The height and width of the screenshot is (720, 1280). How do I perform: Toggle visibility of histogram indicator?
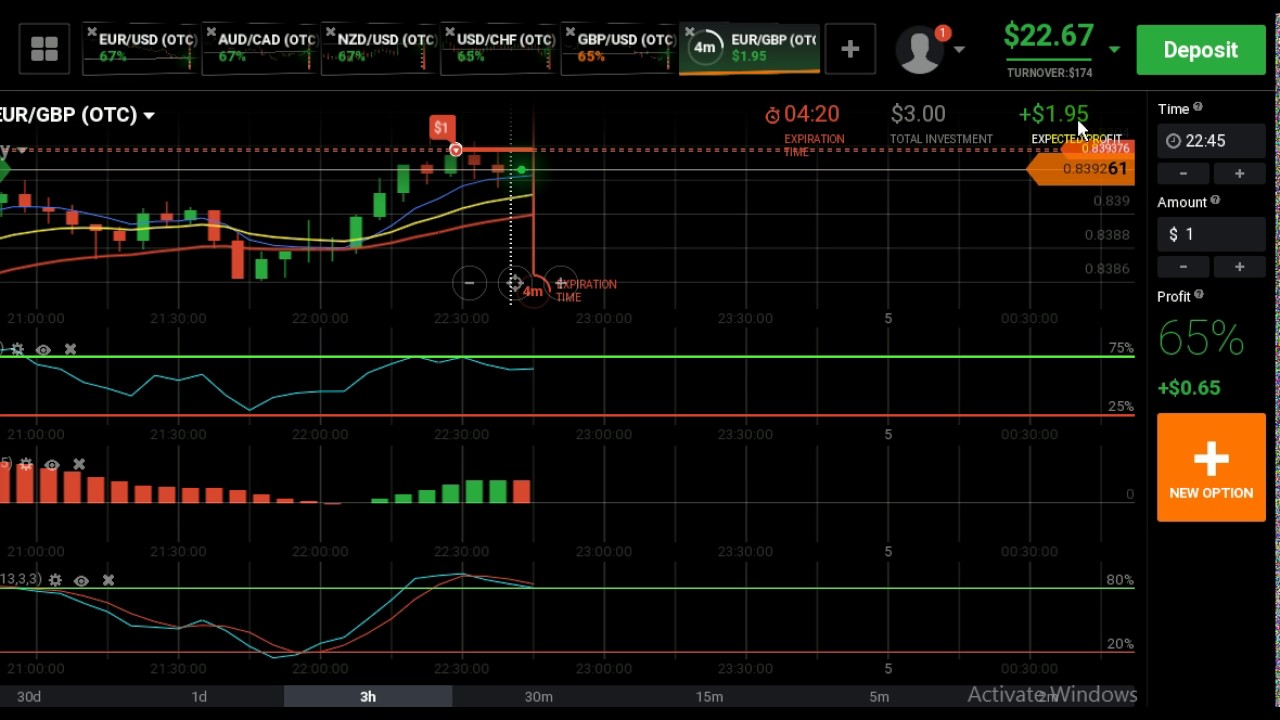[x=52, y=465]
